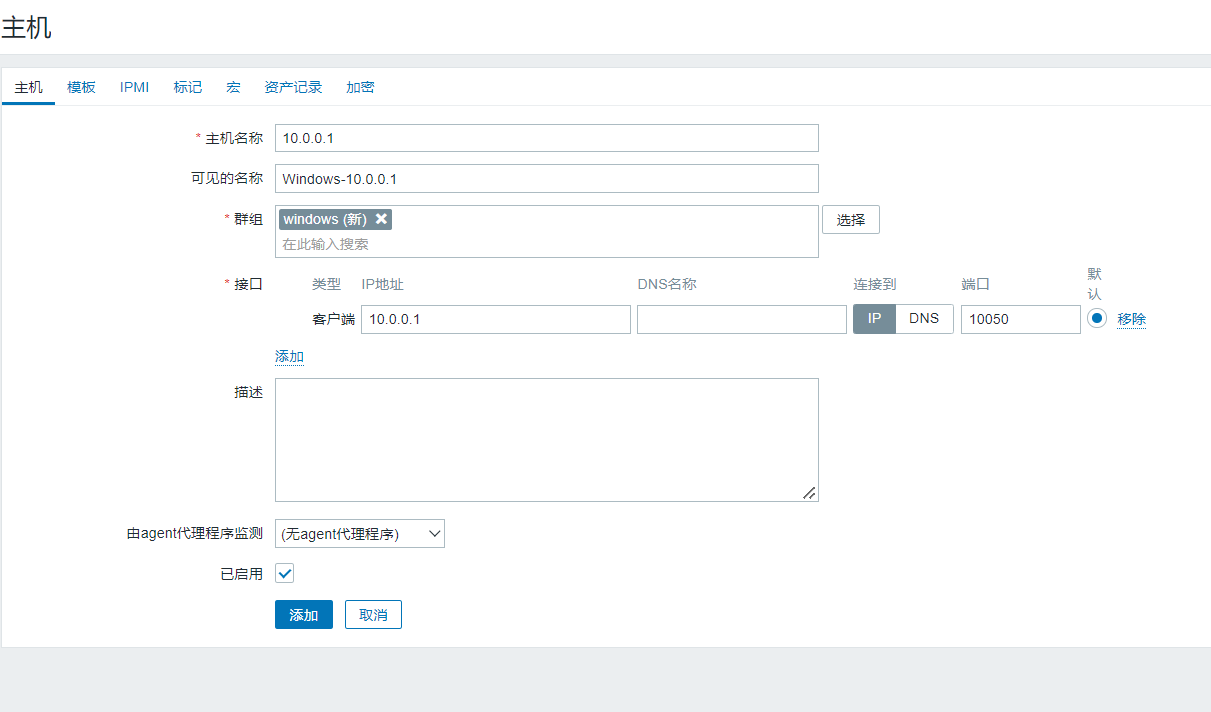
Task: Open the 加密 tab
Action: pyautogui.click(x=360, y=87)
